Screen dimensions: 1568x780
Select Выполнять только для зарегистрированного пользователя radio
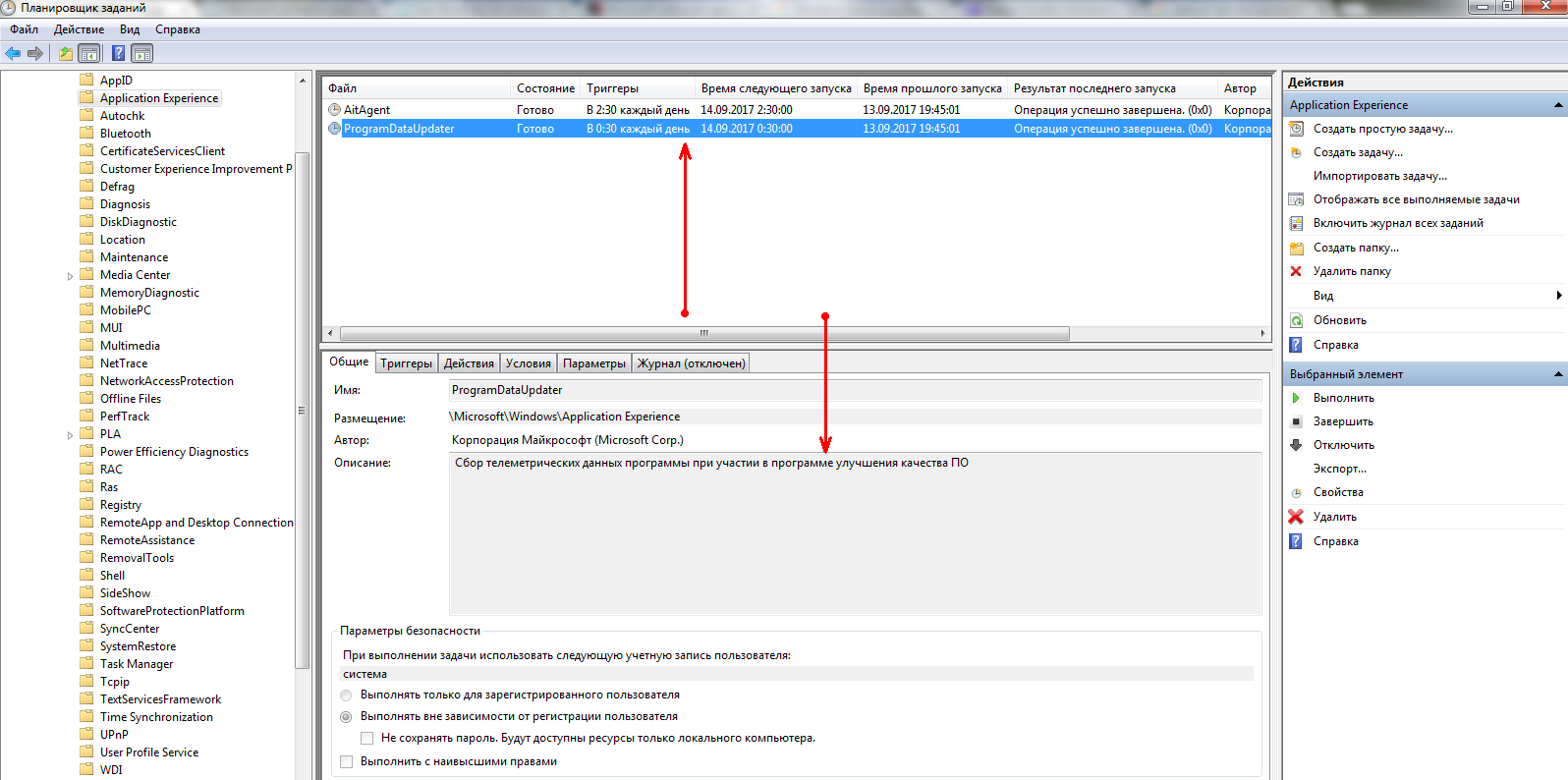click(346, 696)
